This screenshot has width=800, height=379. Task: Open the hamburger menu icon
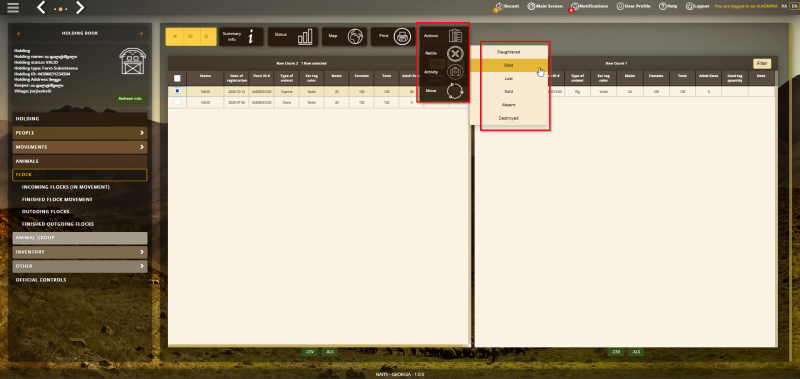pyautogui.click(x=13, y=7)
